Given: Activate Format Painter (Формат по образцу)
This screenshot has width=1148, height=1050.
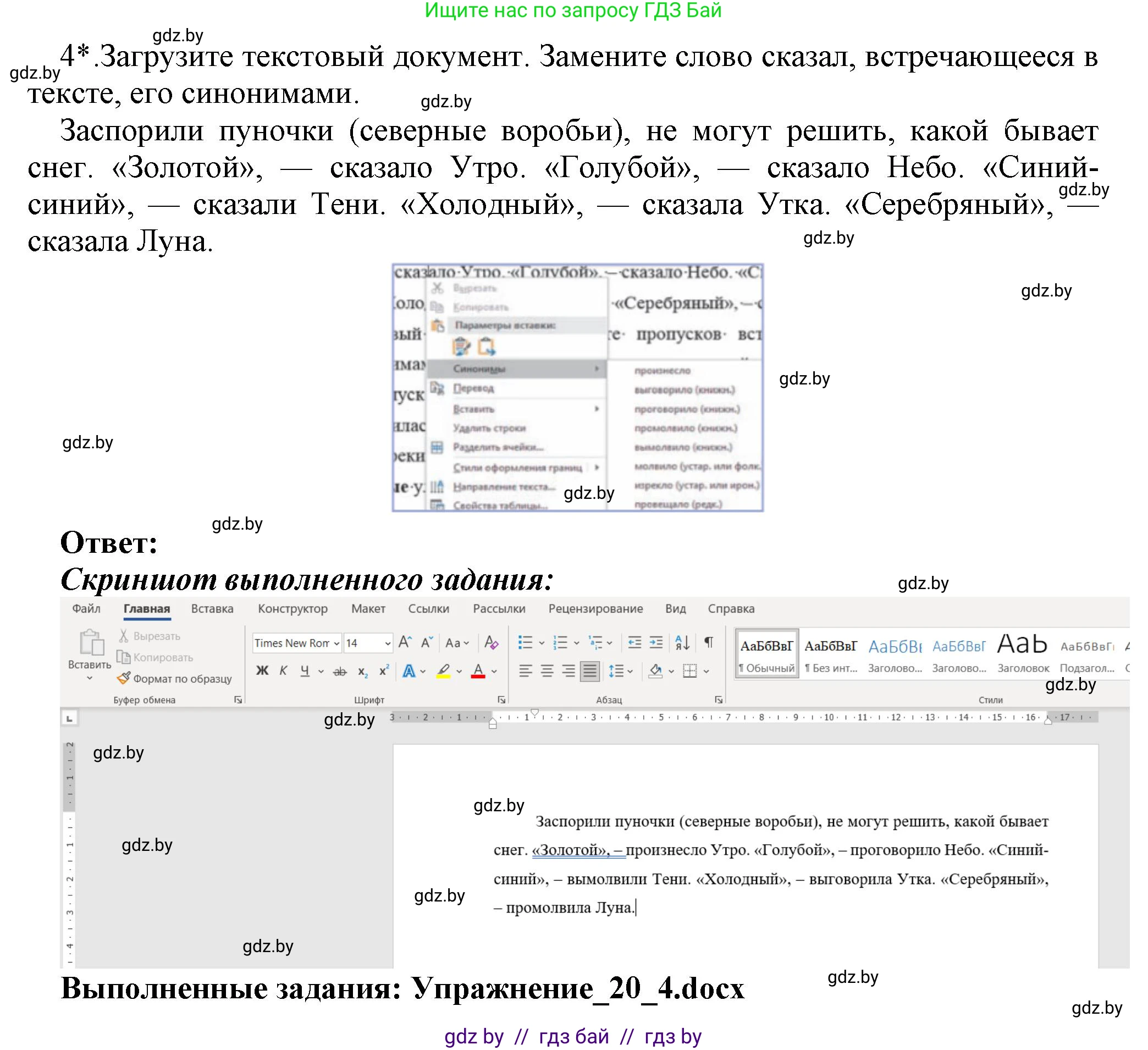Looking at the screenshot, I should (174, 679).
